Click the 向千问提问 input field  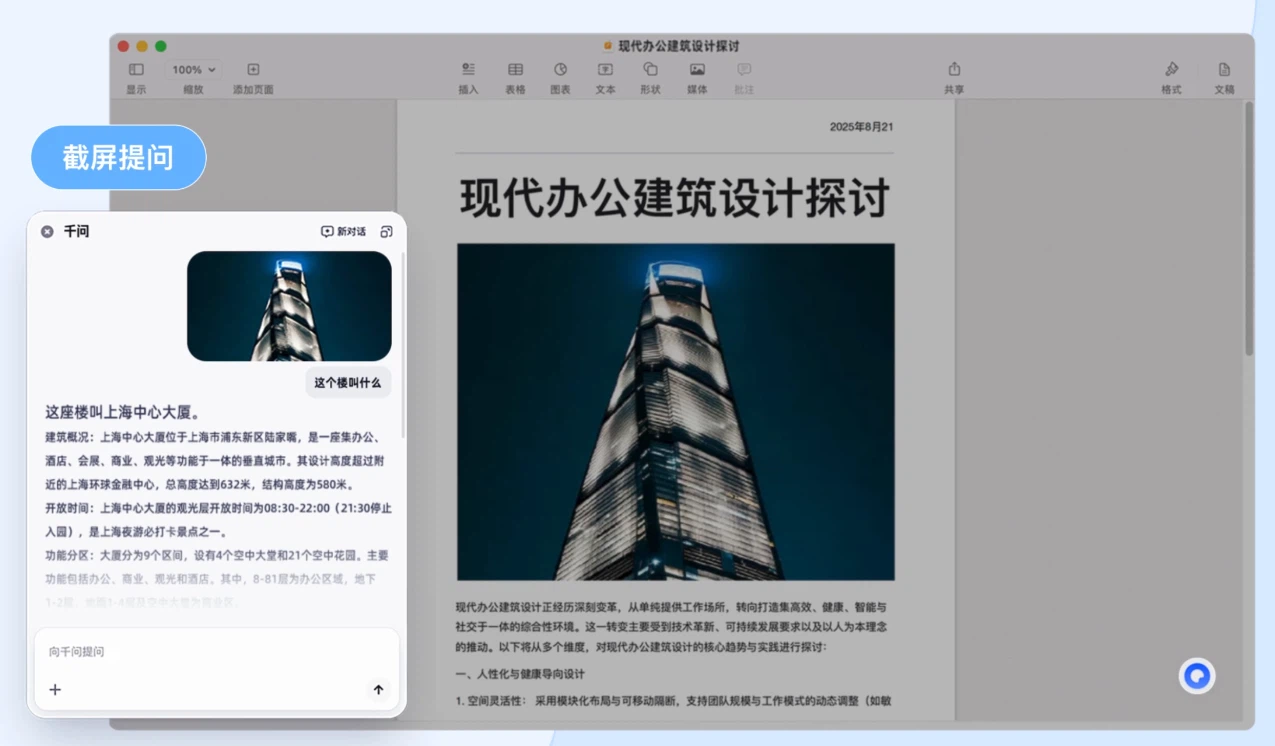pyautogui.click(x=217, y=652)
